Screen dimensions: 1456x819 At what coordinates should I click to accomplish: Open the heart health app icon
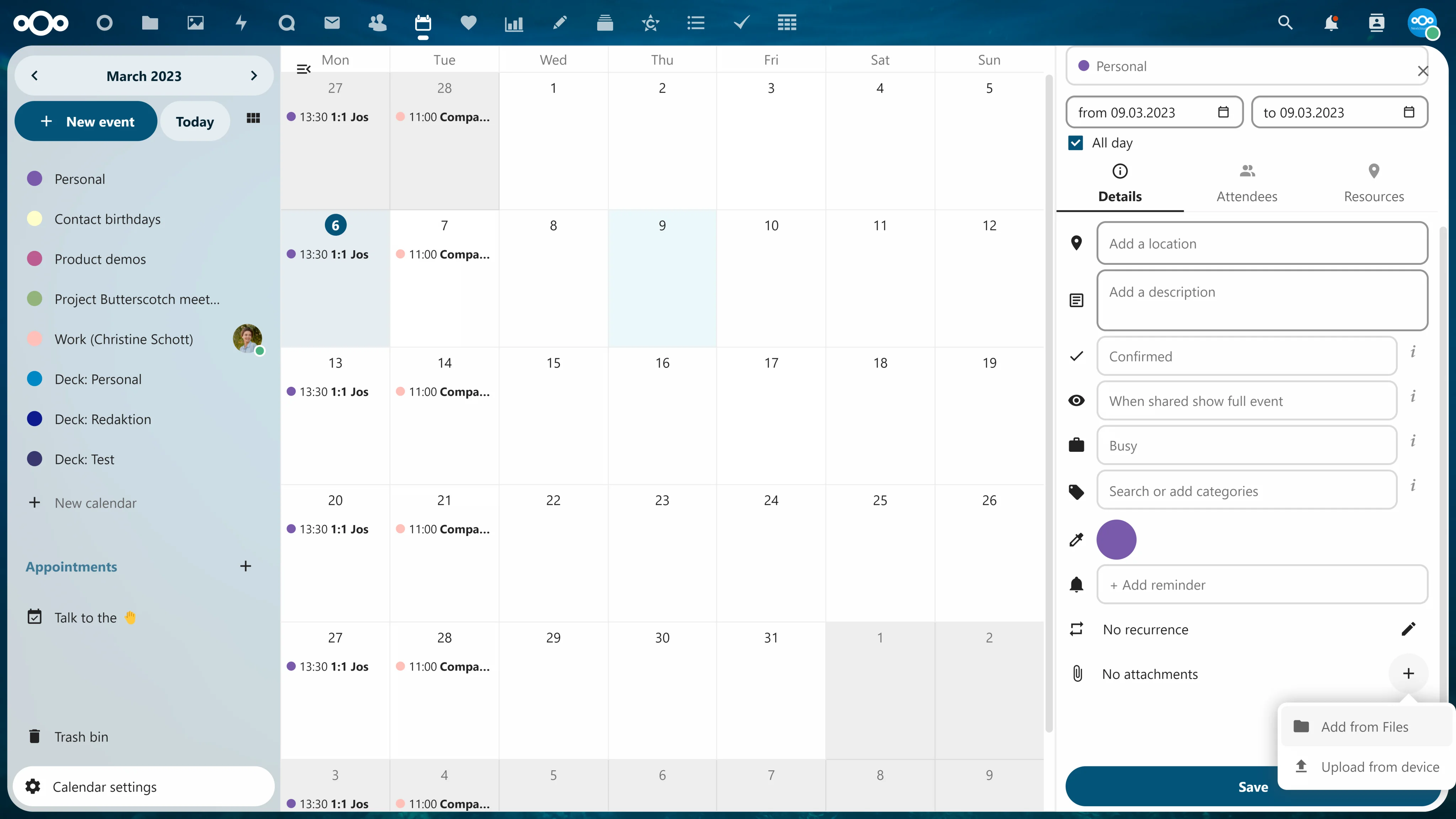[469, 23]
